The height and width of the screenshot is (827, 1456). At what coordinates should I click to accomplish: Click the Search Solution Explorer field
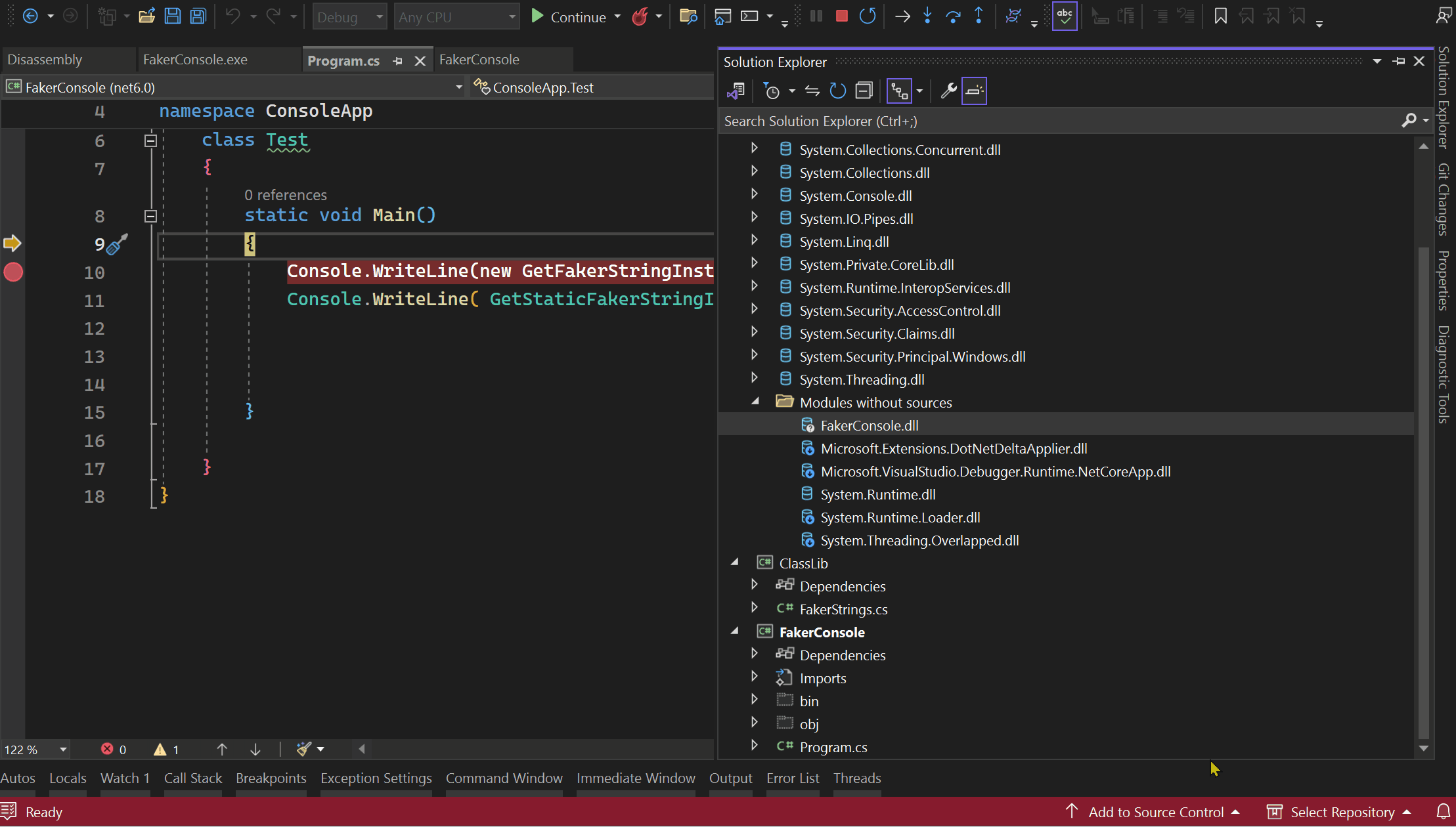click(1051, 121)
